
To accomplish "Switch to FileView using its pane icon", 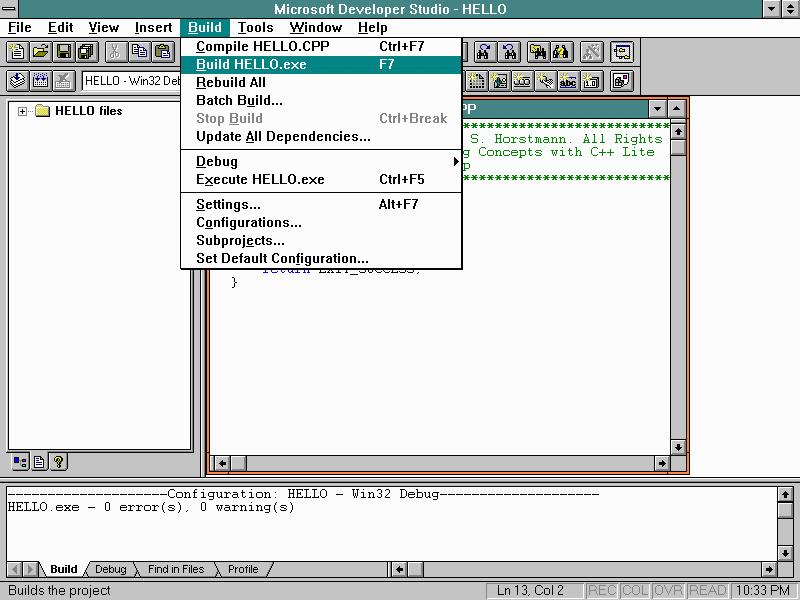I will [38, 461].
